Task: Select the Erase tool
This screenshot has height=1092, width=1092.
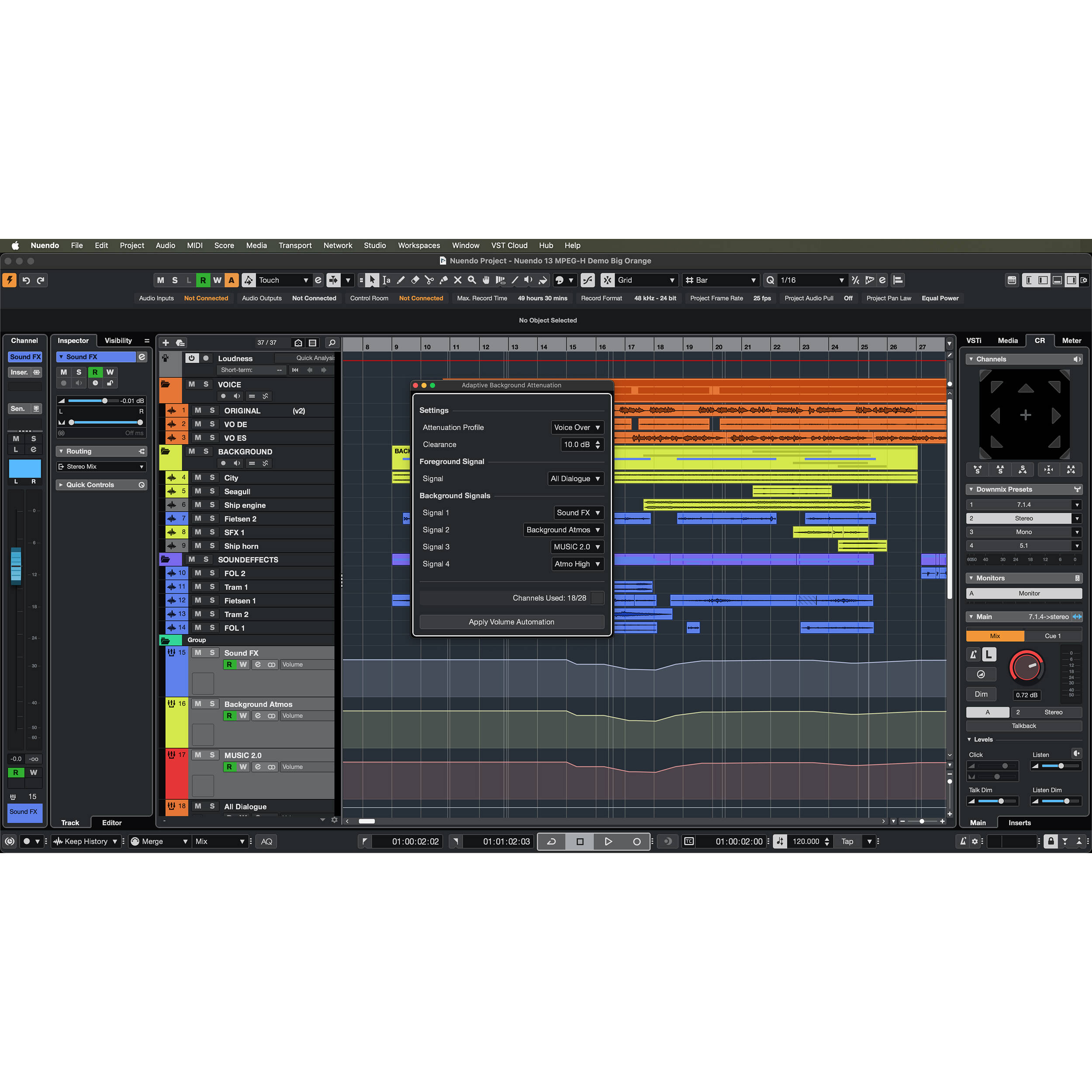Action: [415, 280]
